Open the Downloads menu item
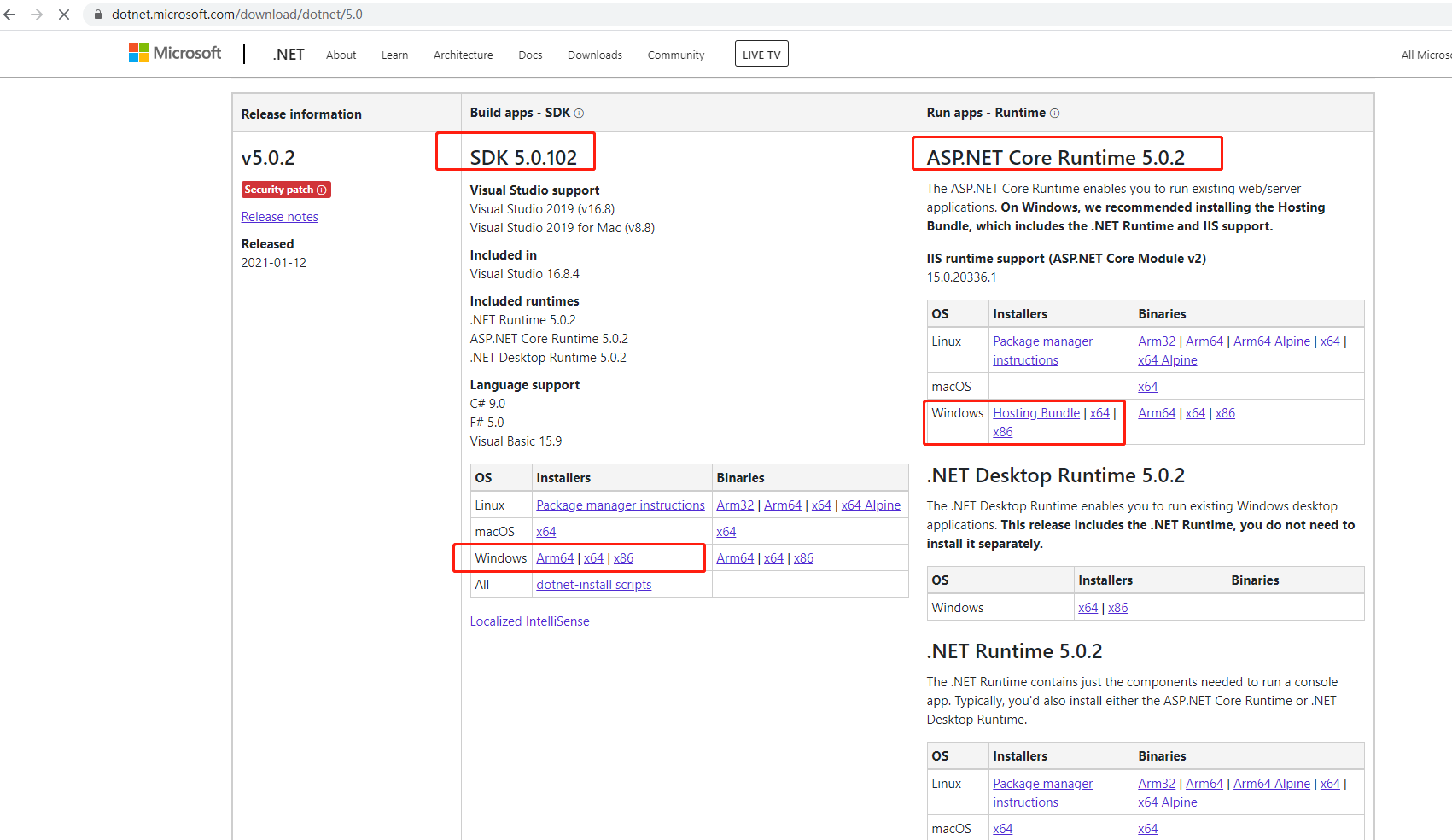 (x=595, y=55)
